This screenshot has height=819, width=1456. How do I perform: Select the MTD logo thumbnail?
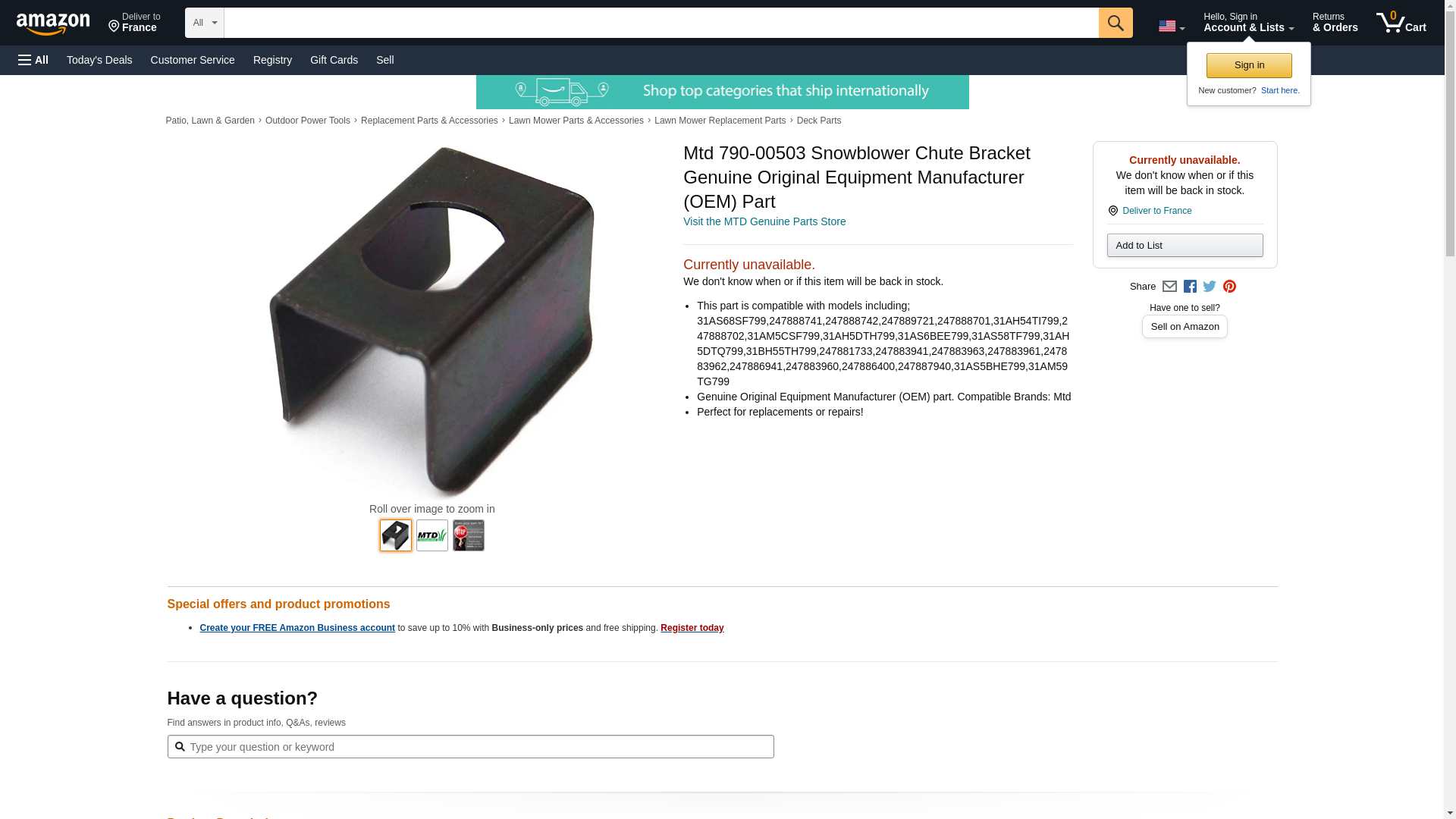pyautogui.click(x=432, y=535)
